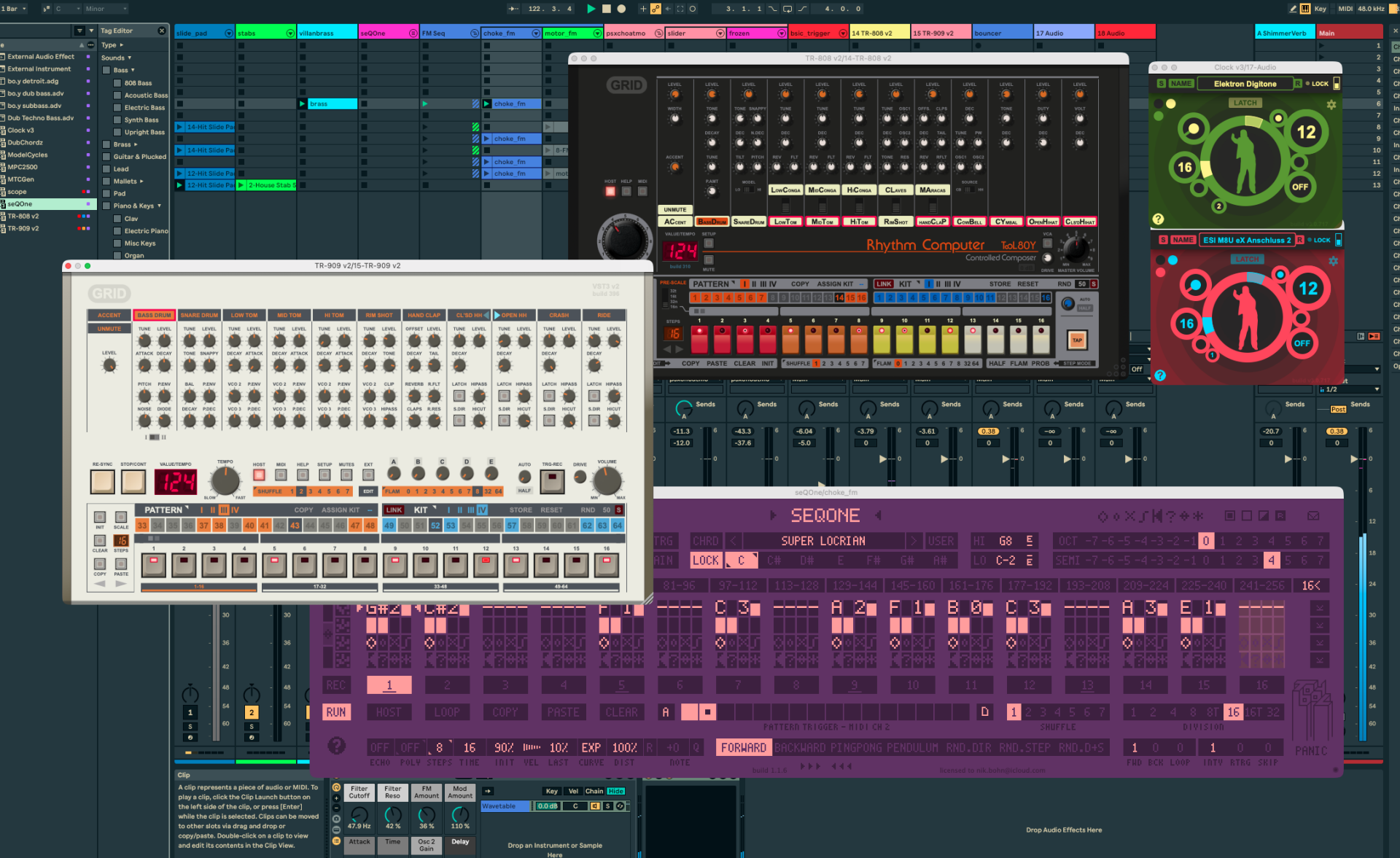
Task: Click the RE-SYNC pad in TR-909
Action: (x=102, y=481)
